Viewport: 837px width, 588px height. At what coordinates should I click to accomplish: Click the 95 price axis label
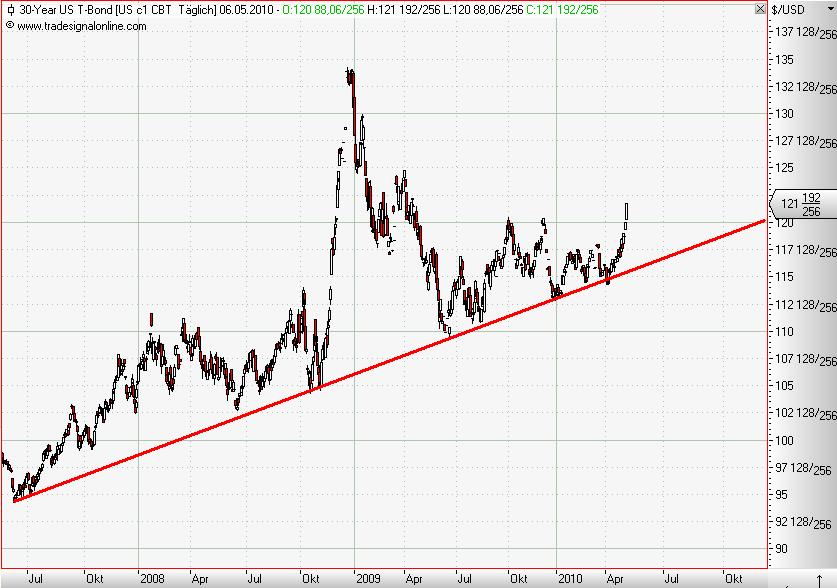(781, 495)
